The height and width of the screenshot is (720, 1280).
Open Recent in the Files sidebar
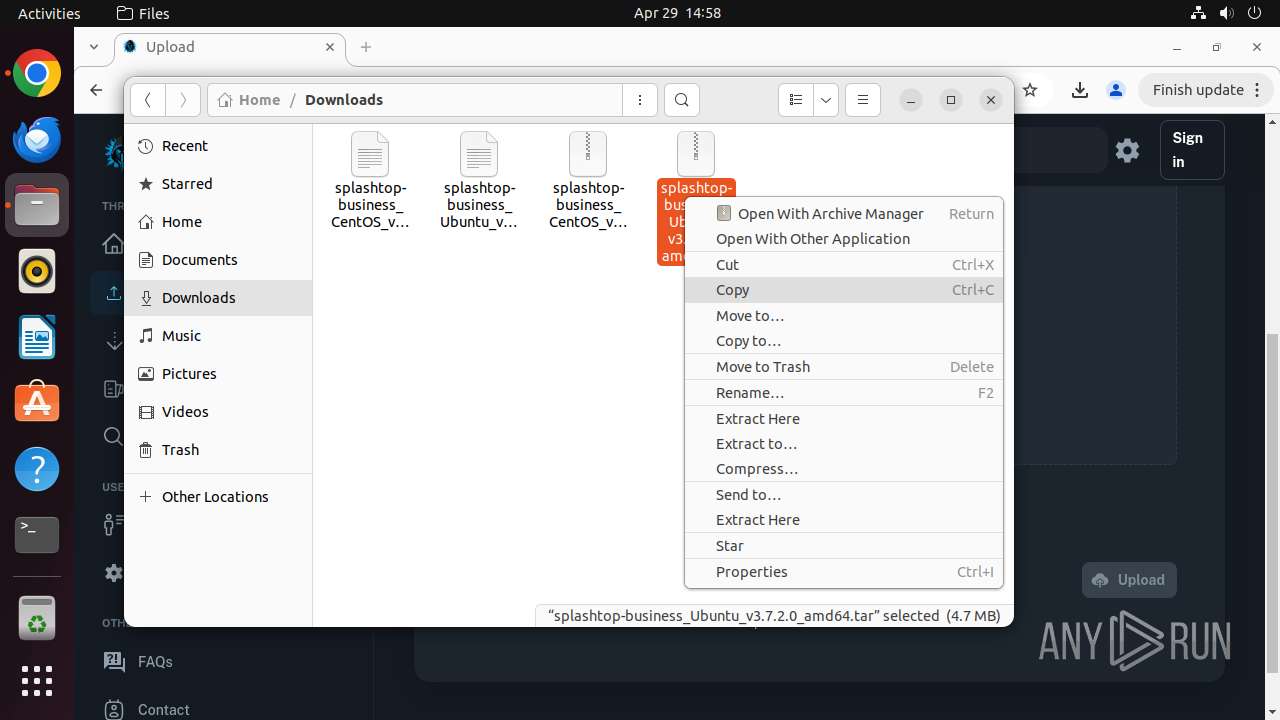tap(218, 146)
